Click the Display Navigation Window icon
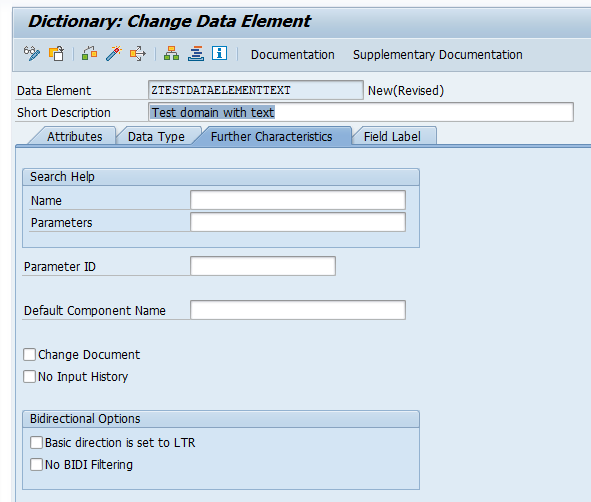 [x=196, y=54]
